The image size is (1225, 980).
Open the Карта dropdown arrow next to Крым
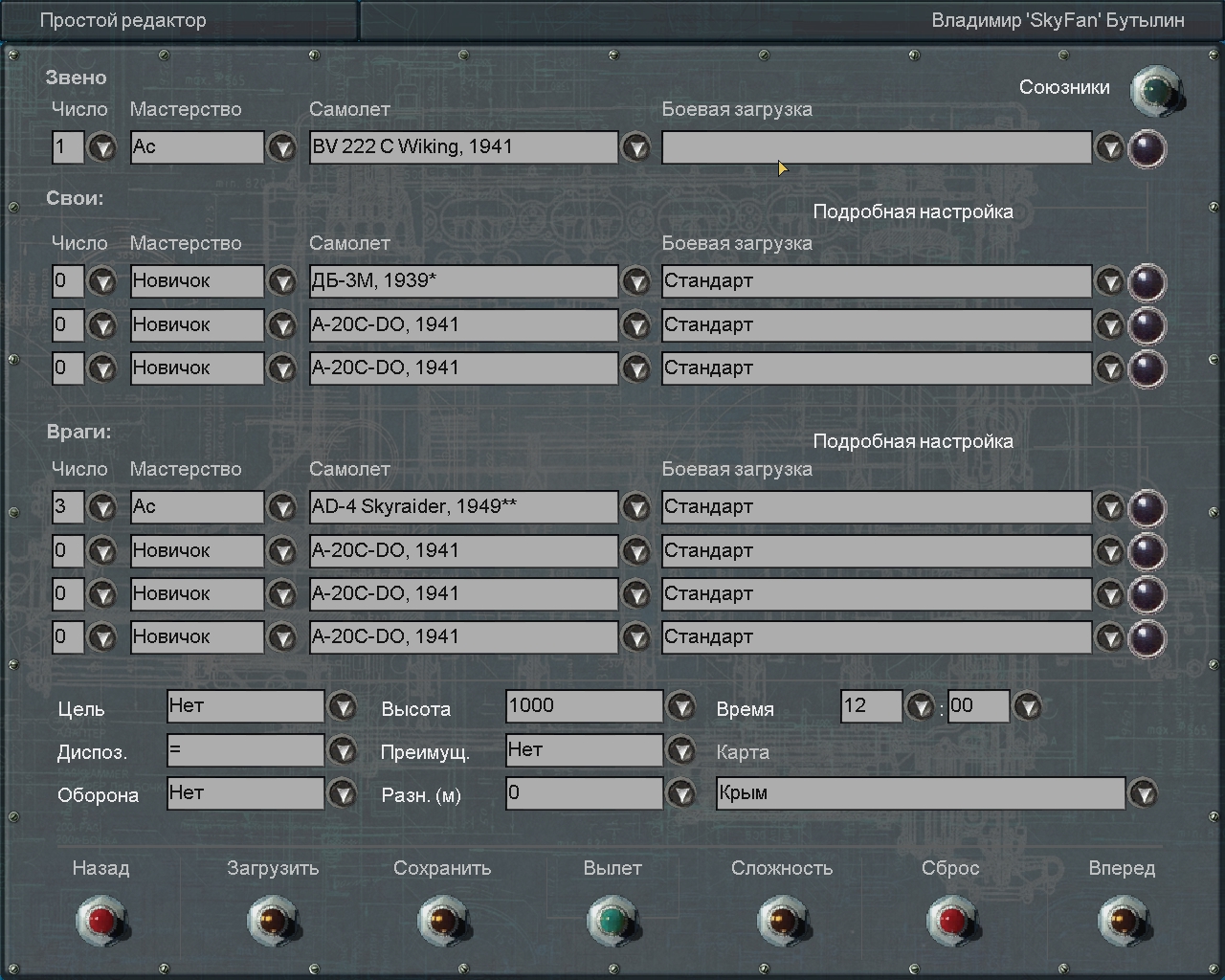click(1143, 794)
